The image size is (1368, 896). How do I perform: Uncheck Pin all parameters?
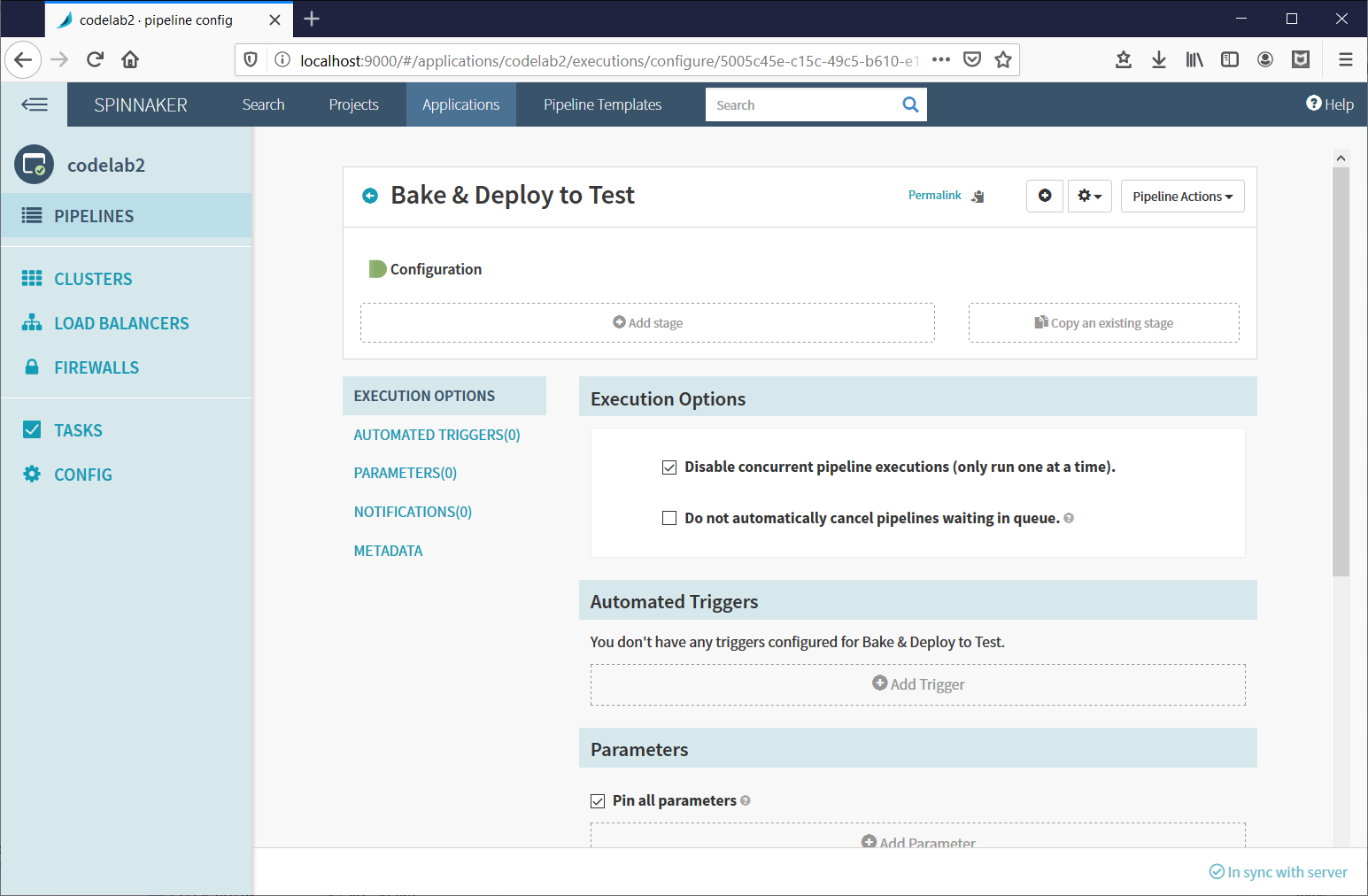(x=598, y=800)
